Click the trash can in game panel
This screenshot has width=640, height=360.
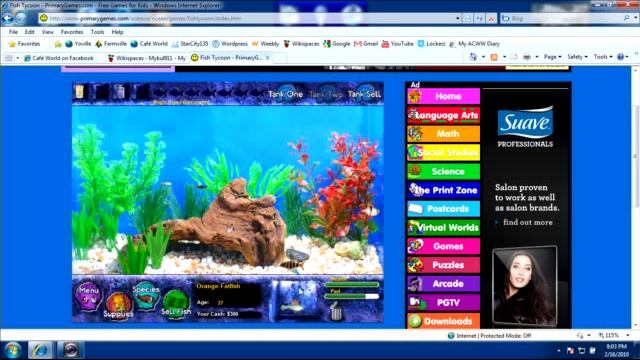(336, 311)
